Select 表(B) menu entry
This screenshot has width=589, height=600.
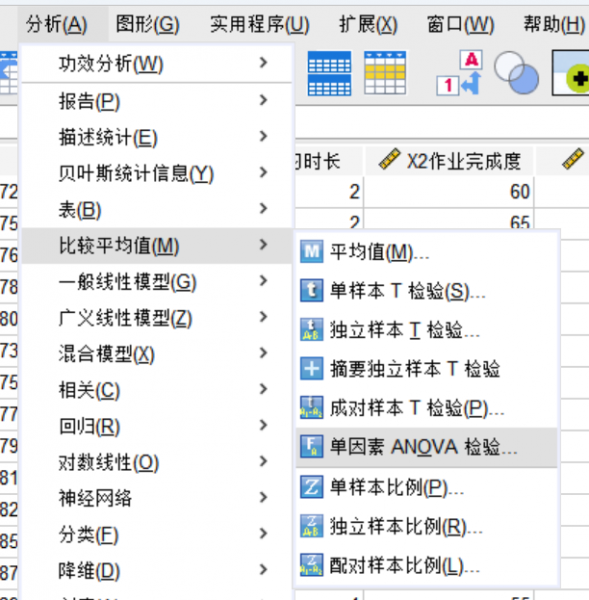coord(157,209)
